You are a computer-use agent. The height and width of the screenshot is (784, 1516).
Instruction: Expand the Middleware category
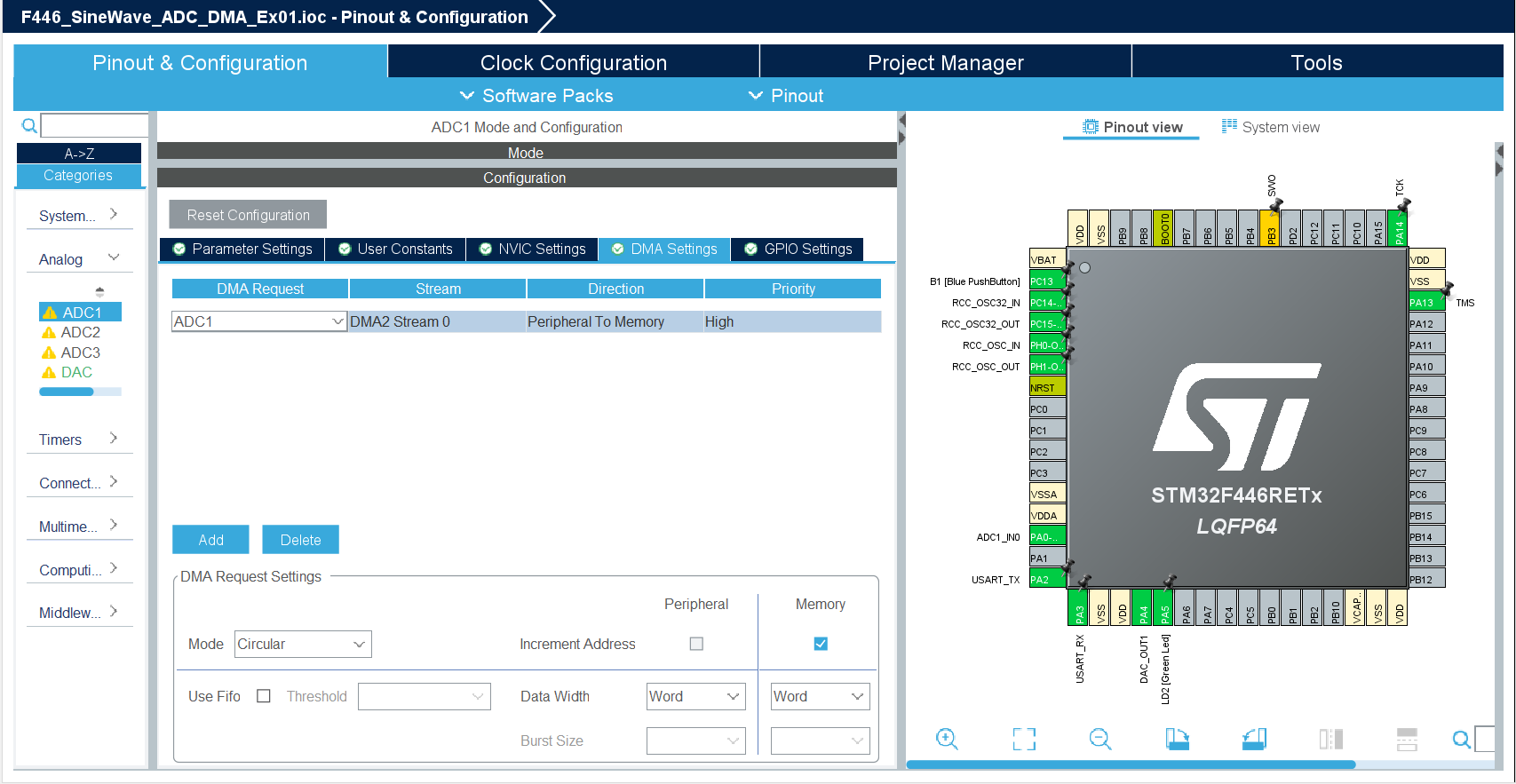[79, 612]
